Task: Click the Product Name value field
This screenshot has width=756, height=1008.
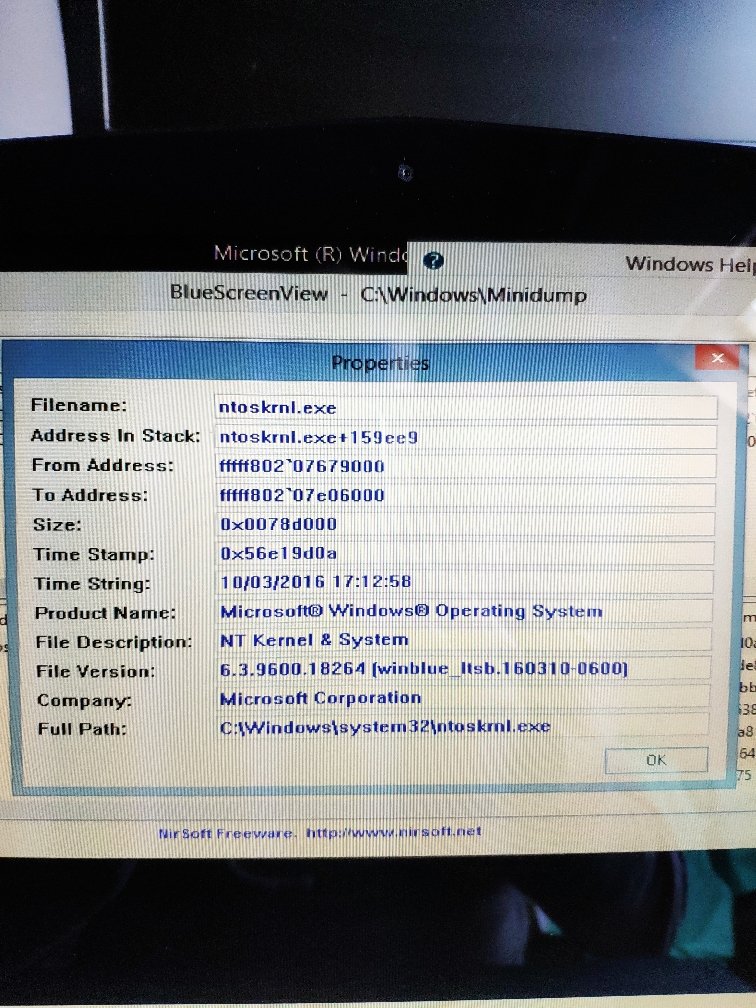Action: click(464, 611)
